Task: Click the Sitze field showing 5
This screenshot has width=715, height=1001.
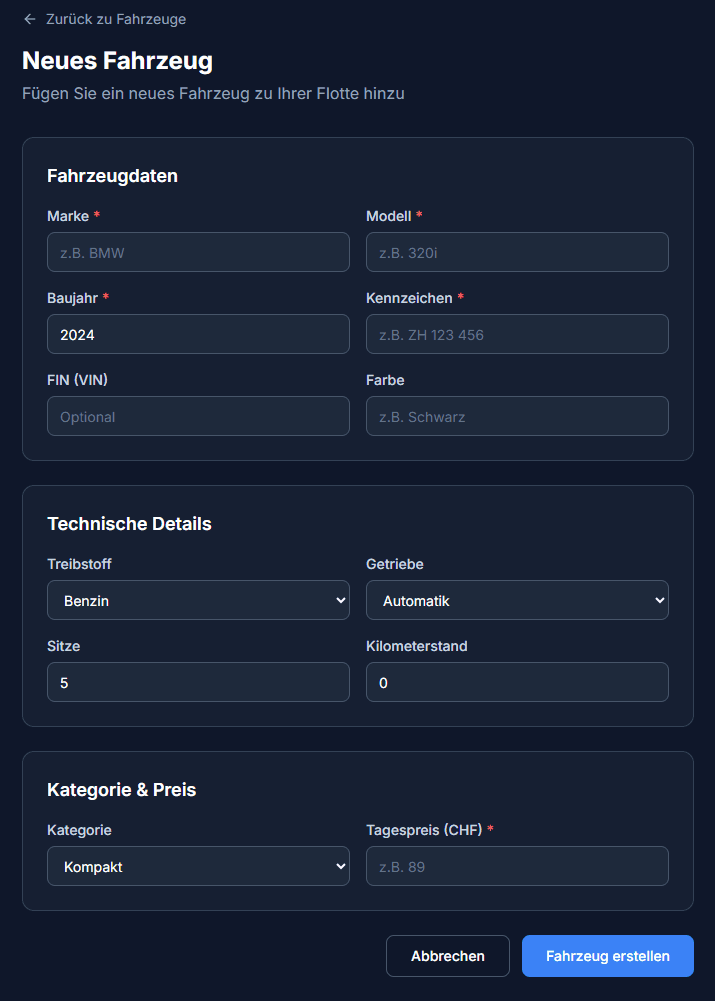Action: pos(198,682)
